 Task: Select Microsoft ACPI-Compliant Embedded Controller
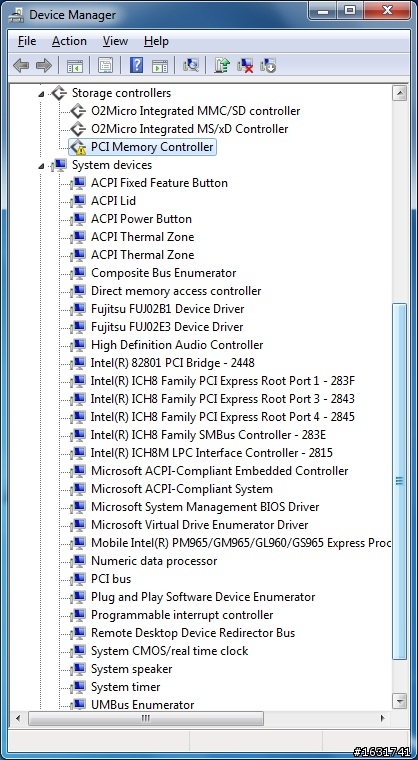pos(220,471)
